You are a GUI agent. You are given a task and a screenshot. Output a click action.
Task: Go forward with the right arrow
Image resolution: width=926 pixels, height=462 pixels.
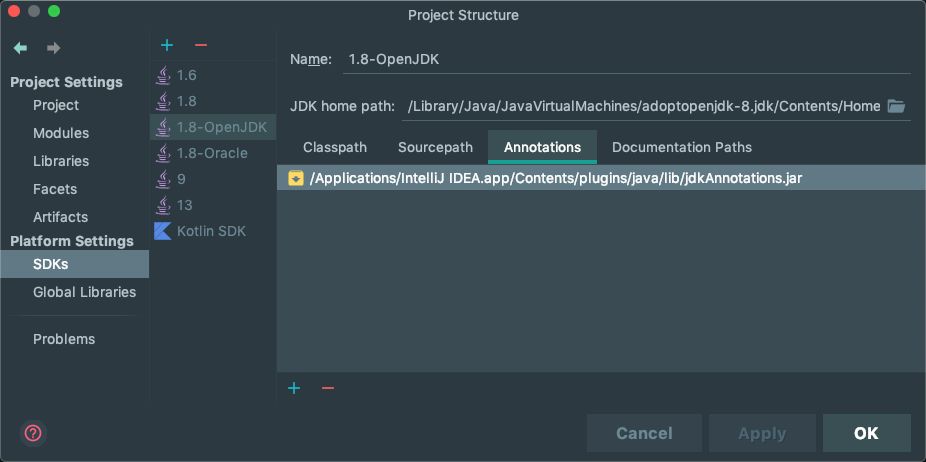(x=54, y=48)
